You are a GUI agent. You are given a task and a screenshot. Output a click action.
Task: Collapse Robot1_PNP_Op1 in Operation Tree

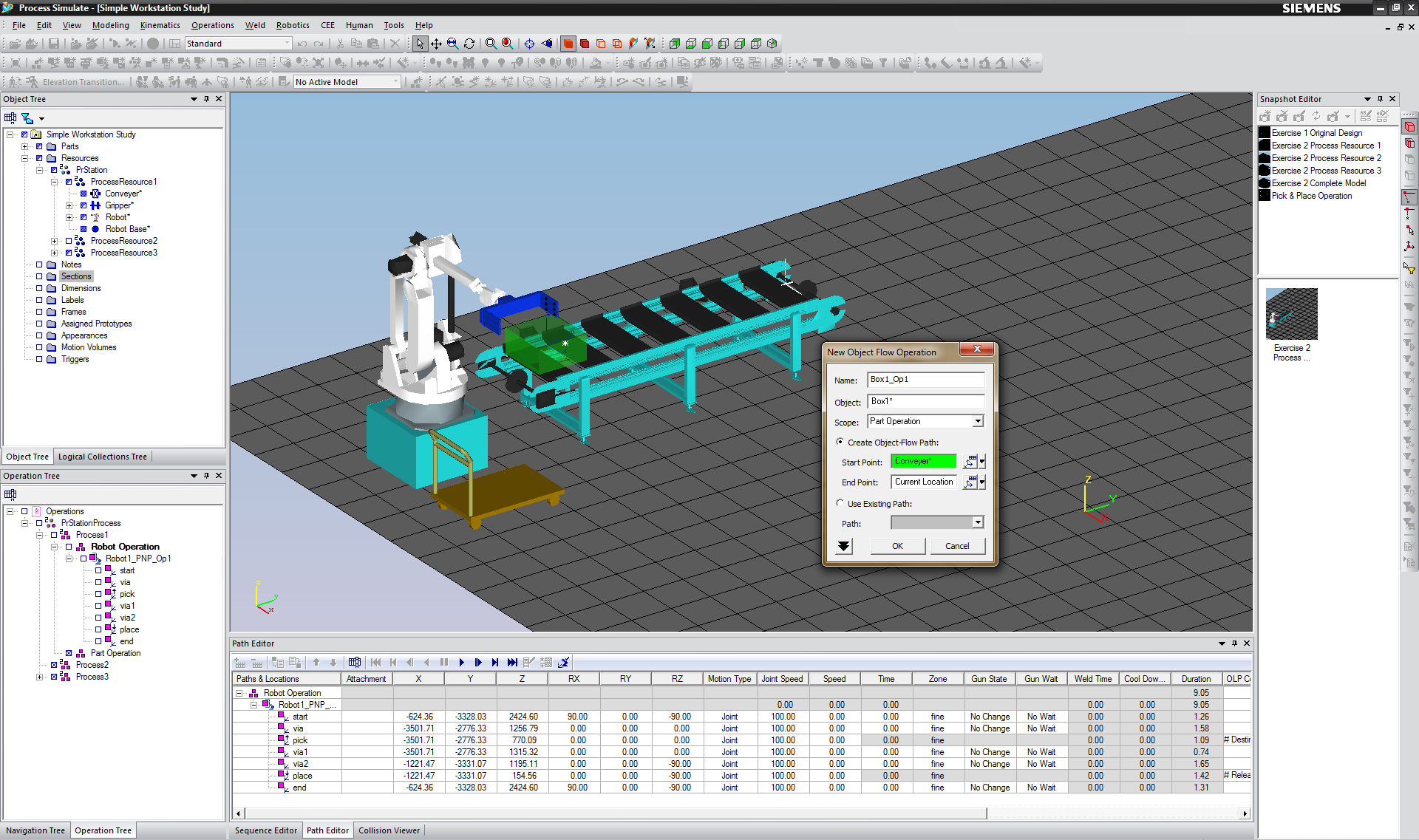[x=69, y=559]
